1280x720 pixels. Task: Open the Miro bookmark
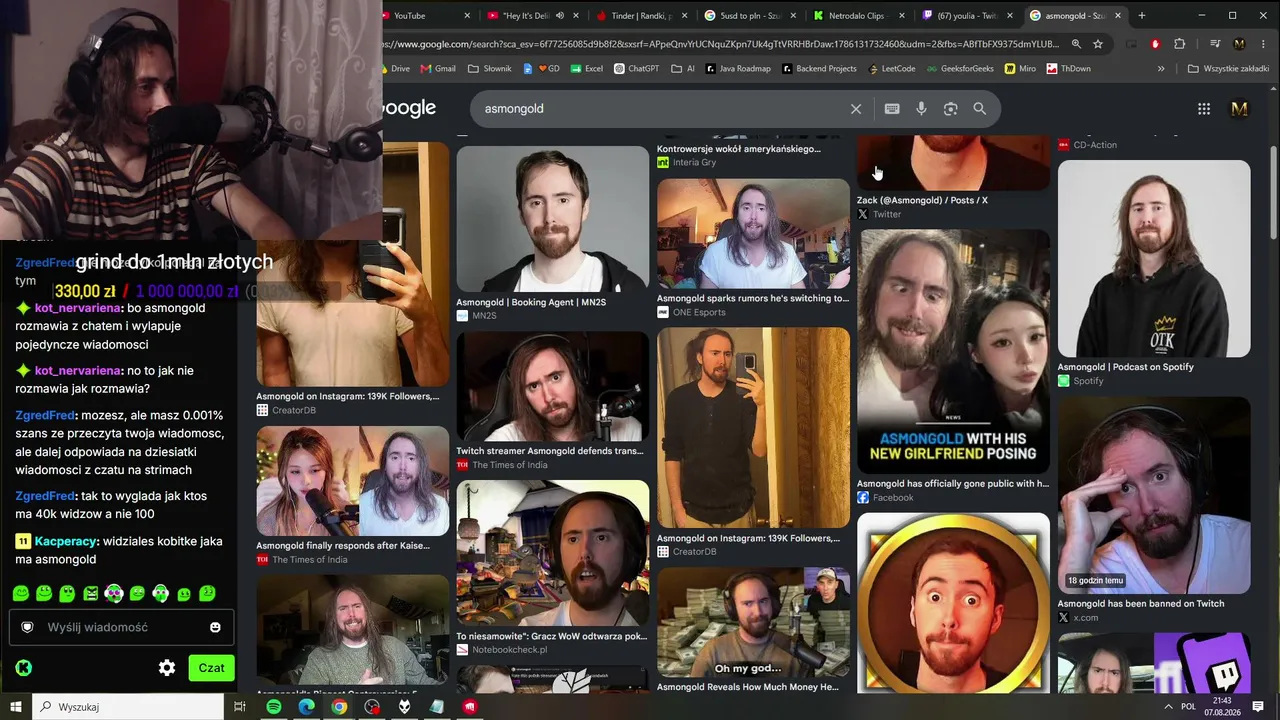pos(1019,69)
